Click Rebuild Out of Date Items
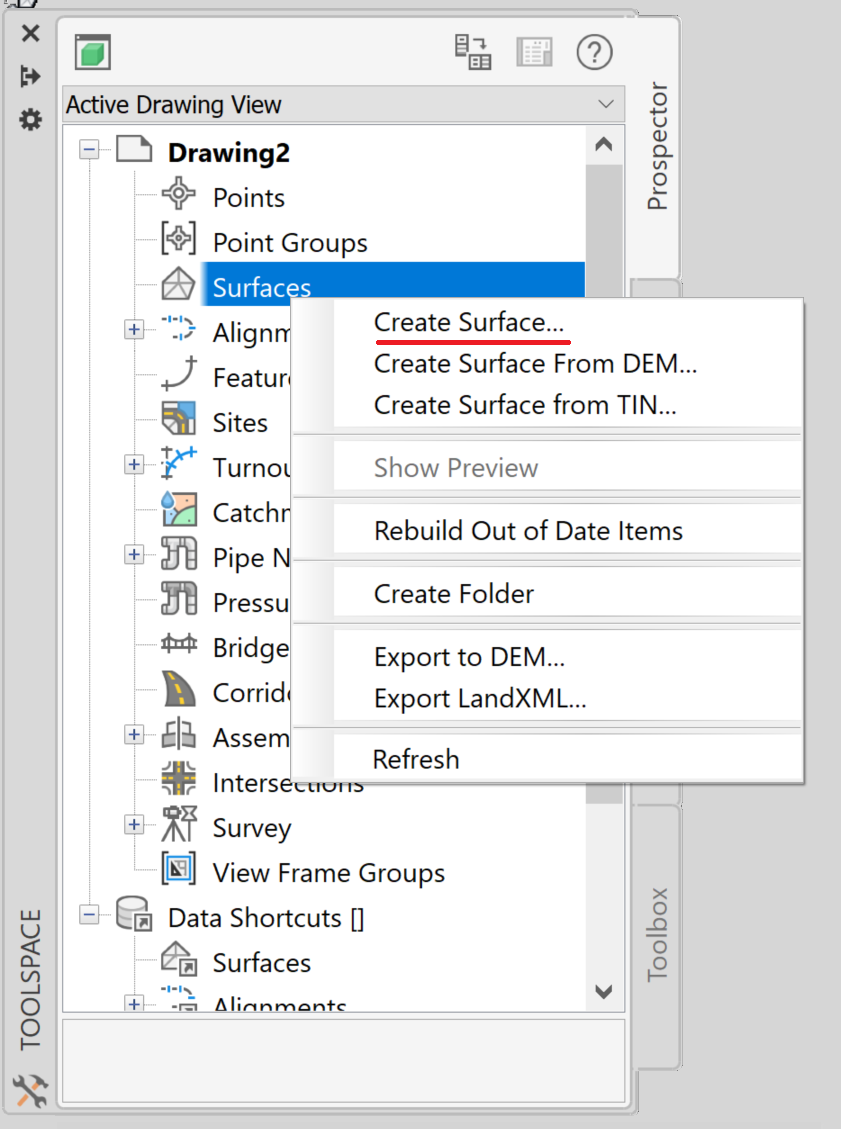Viewport: 841px width, 1129px height. pos(527,530)
